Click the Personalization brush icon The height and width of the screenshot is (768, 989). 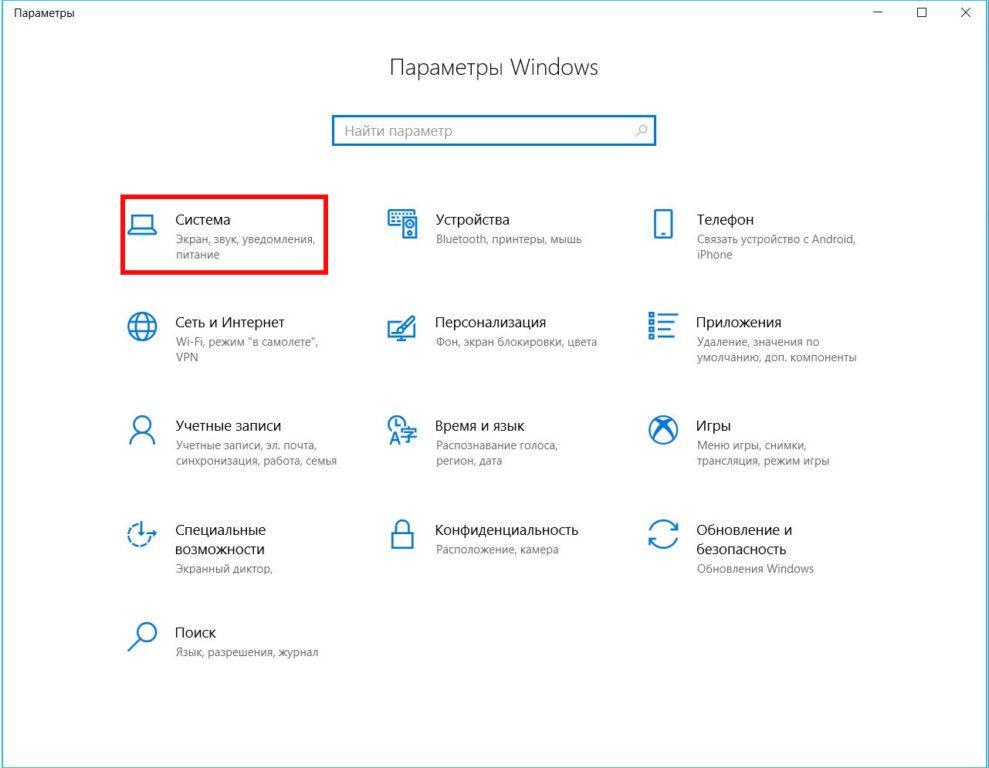click(402, 328)
